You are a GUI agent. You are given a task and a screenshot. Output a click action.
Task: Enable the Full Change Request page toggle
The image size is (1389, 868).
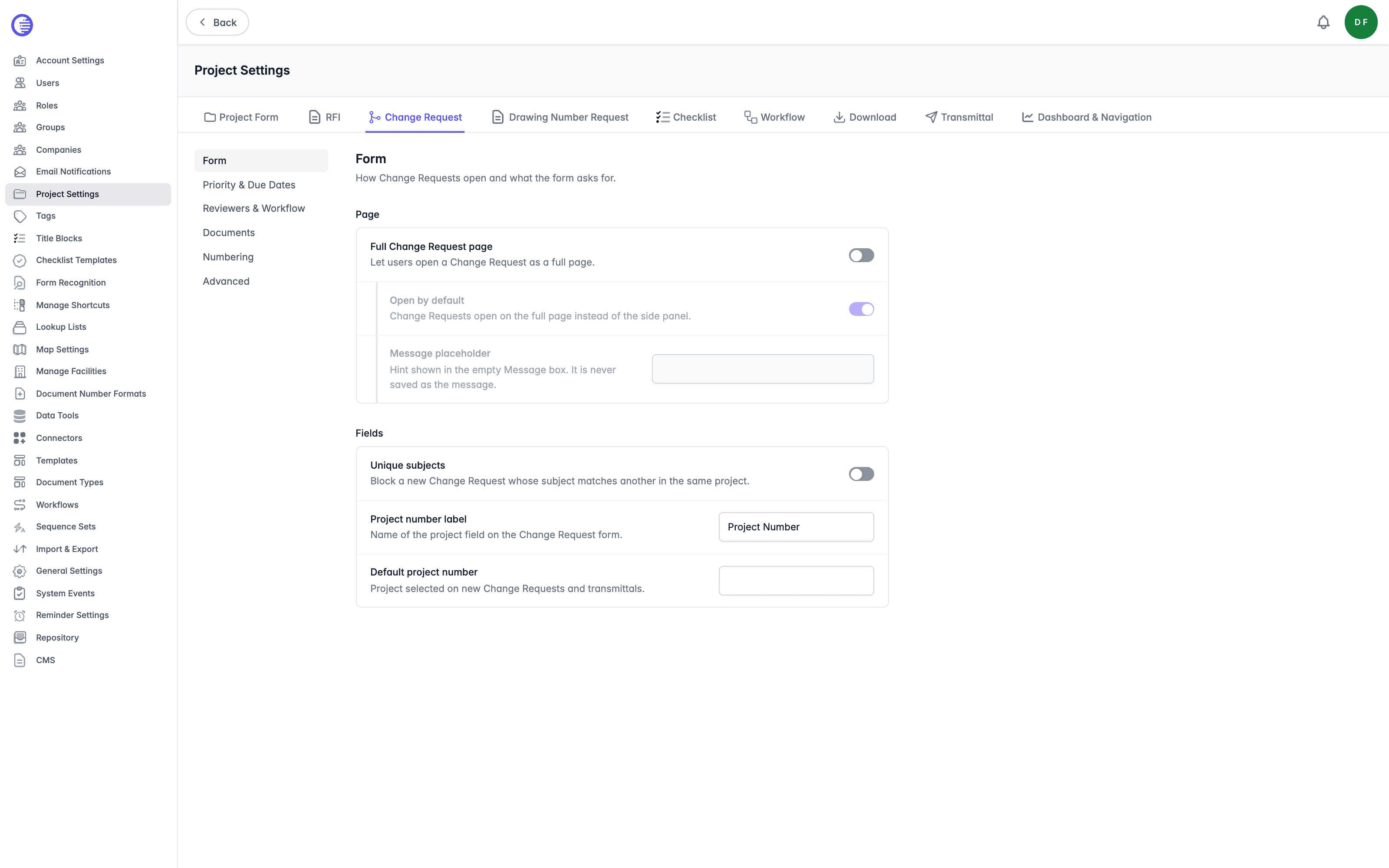[x=861, y=255]
